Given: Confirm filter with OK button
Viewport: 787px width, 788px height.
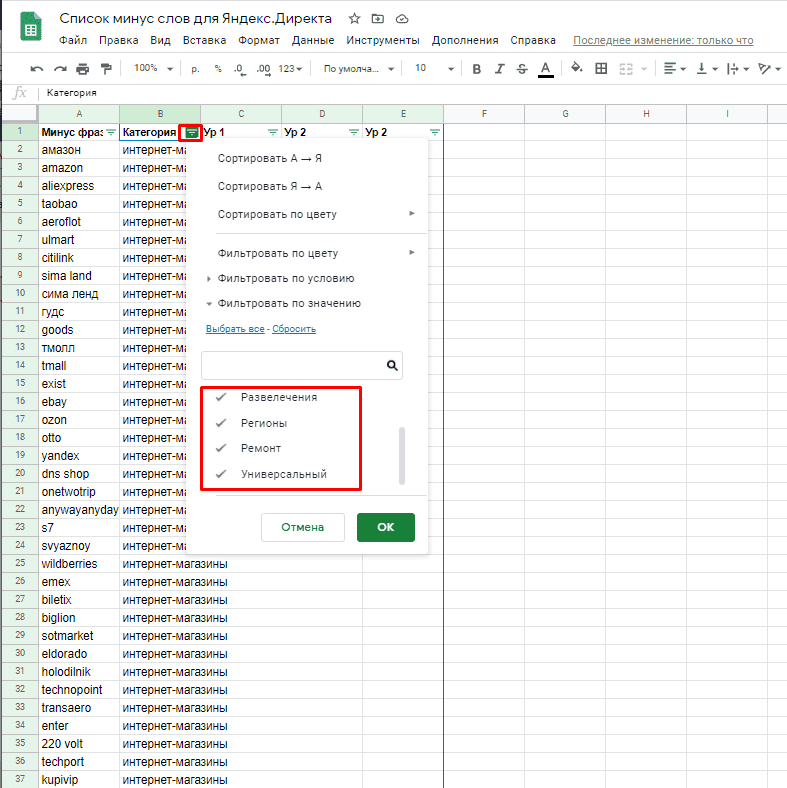Looking at the screenshot, I should [x=385, y=527].
